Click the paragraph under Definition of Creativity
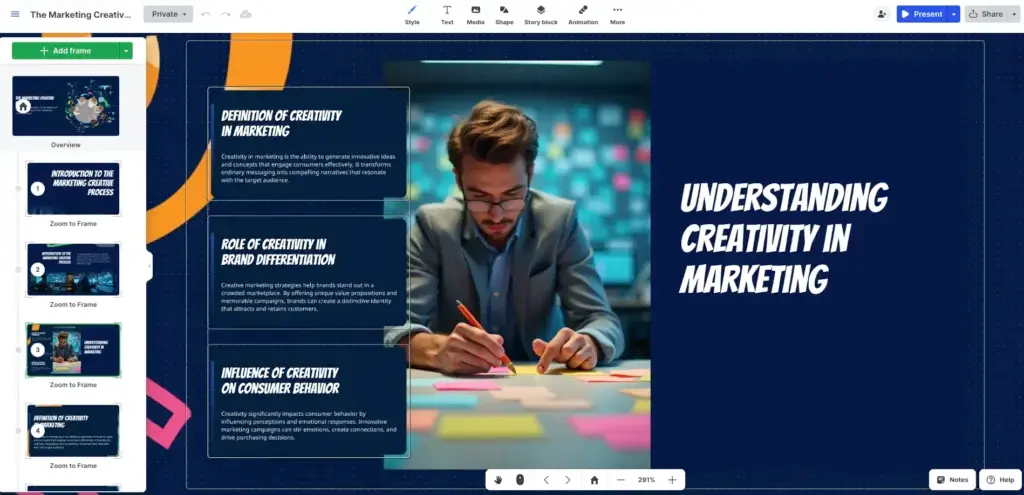This screenshot has width=1024, height=495. (x=308, y=168)
